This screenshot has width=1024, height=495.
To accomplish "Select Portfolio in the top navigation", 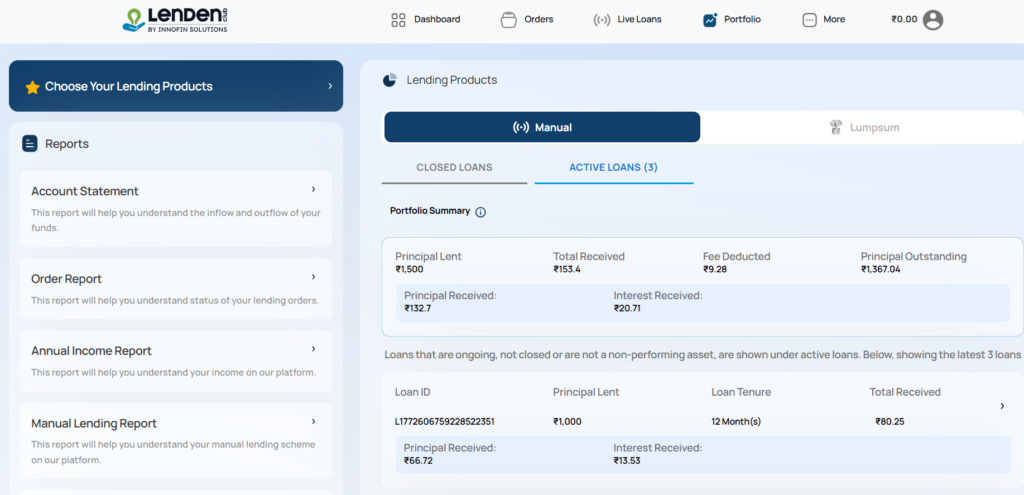I will pyautogui.click(x=731, y=20).
